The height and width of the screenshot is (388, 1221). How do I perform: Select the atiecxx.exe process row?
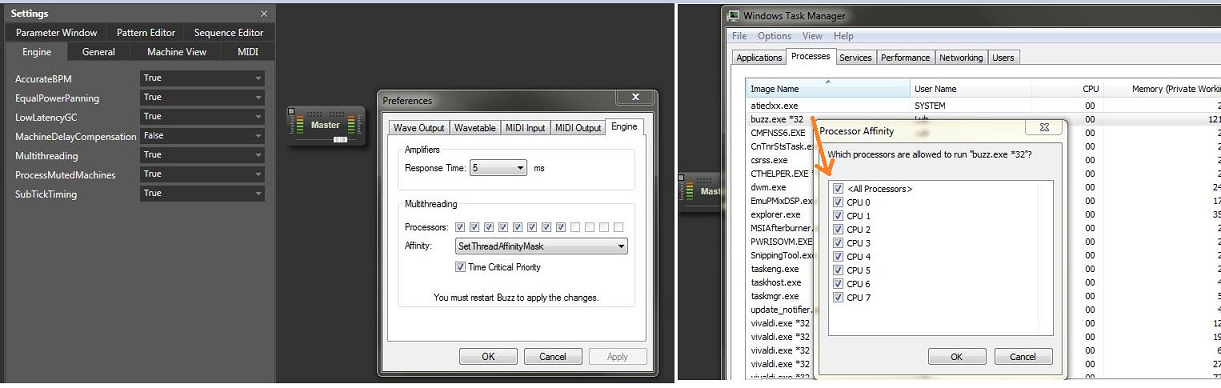(x=984, y=105)
